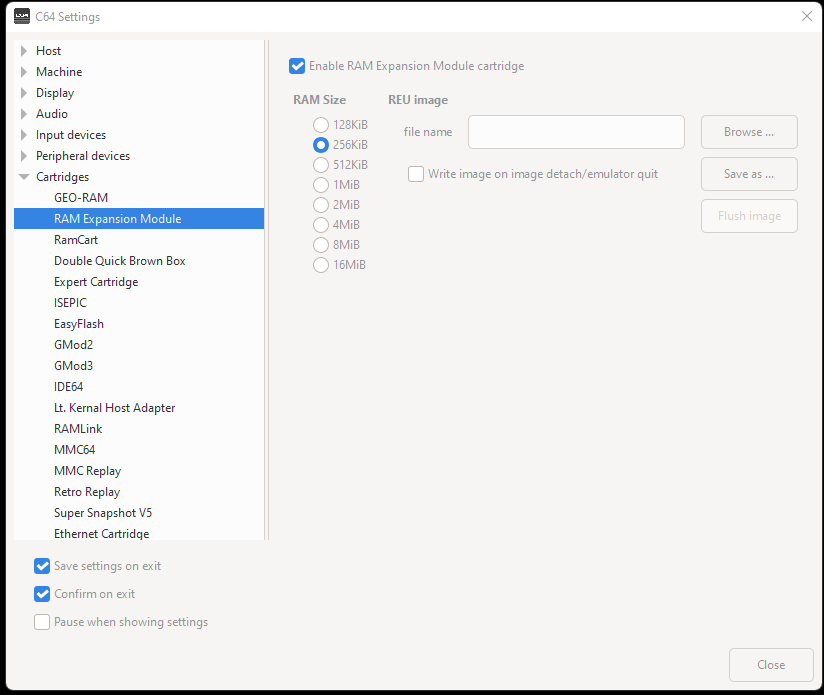
Task: Select RAM Expansion Module tree item
Action: 139,219
